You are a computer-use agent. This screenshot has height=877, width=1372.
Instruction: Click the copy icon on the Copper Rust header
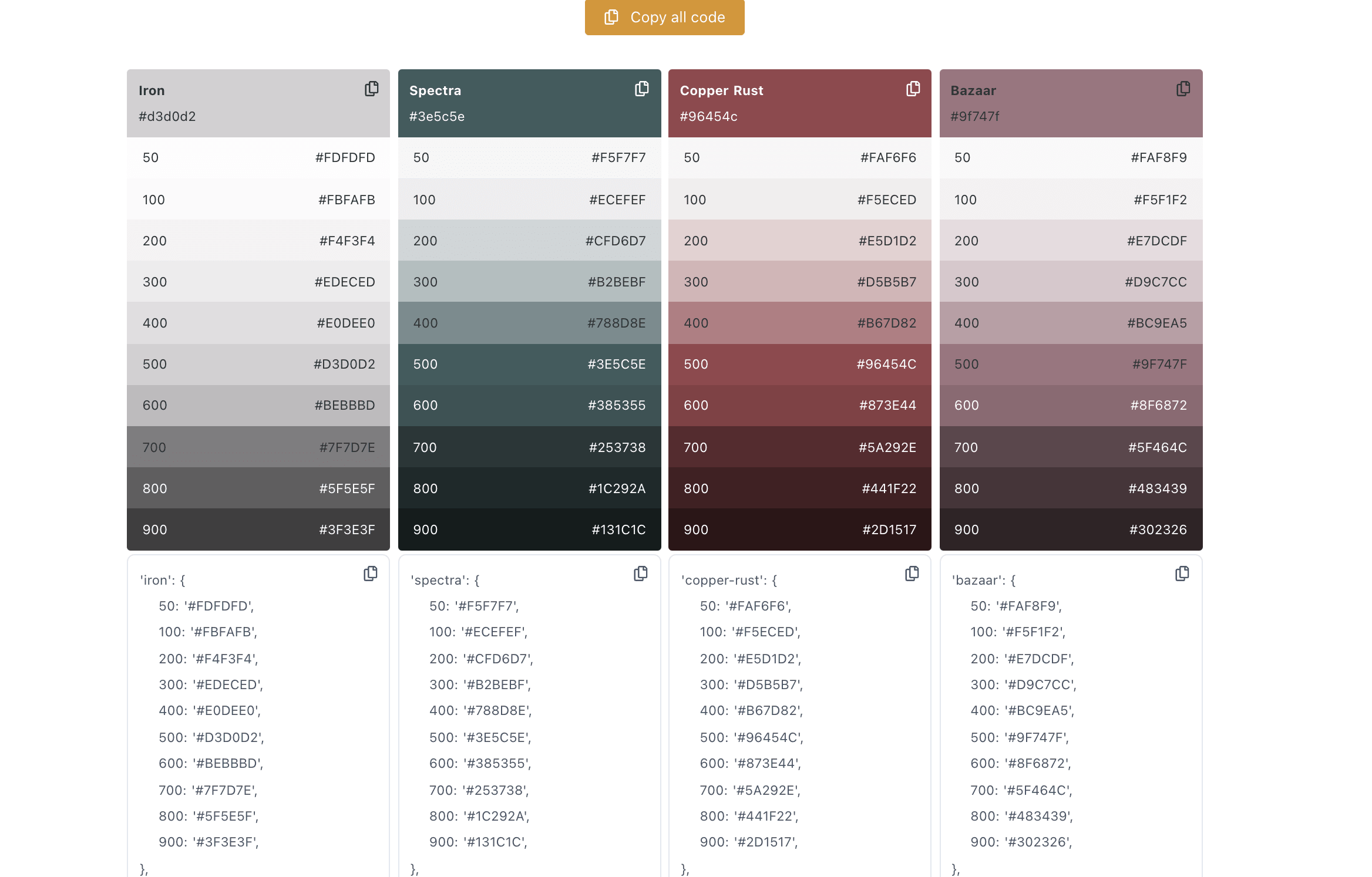click(x=912, y=89)
